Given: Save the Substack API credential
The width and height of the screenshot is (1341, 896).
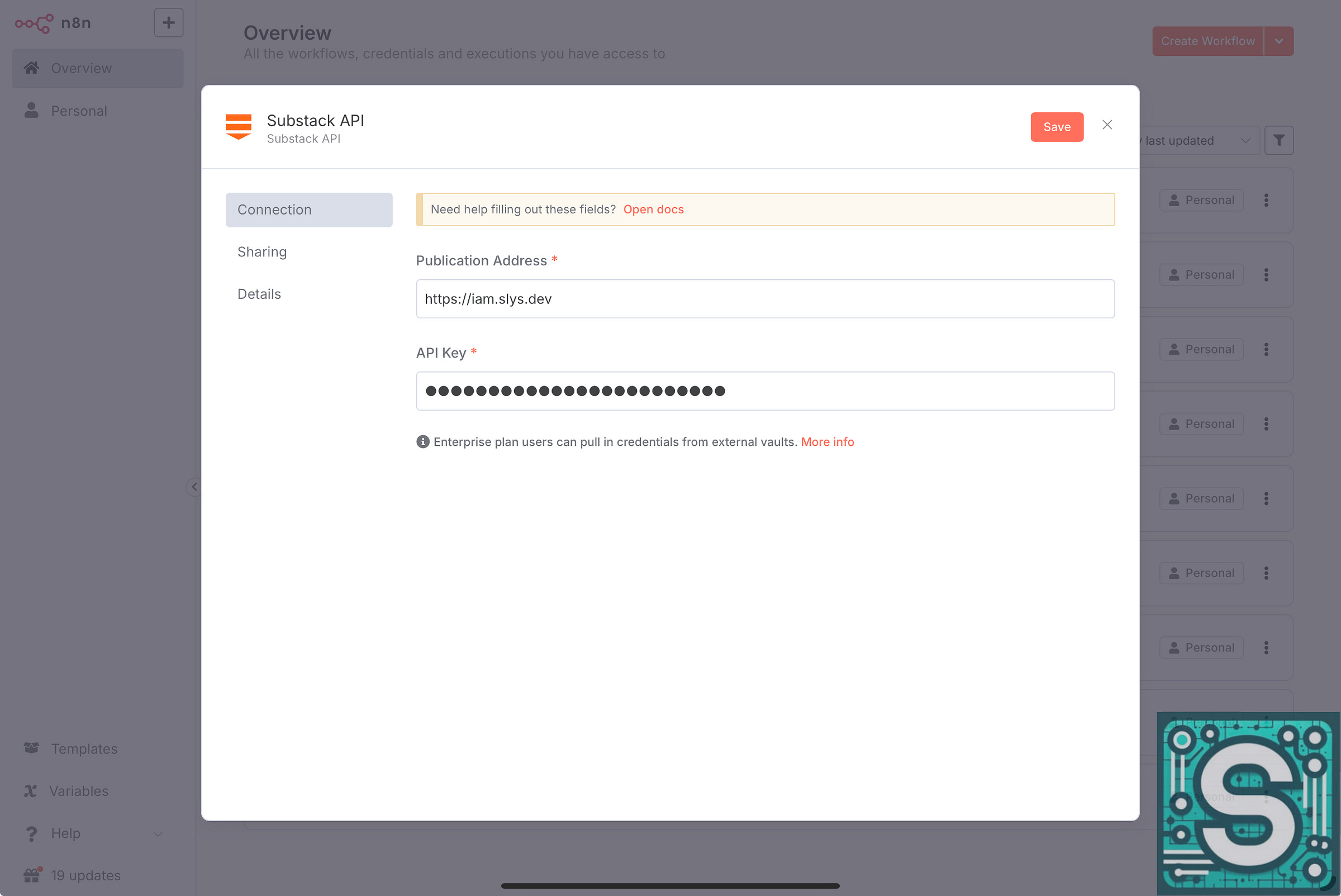Looking at the screenshot, I should pos(1057,127).
